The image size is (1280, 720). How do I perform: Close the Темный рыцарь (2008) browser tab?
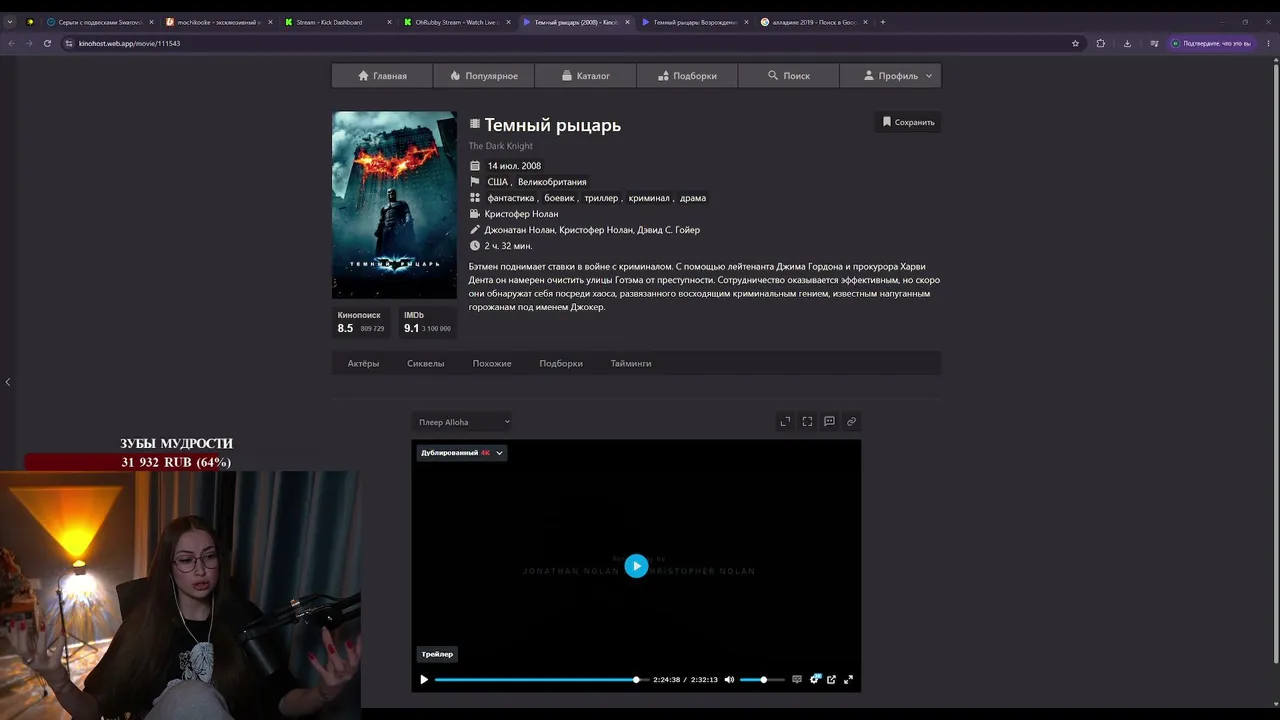(627, 22)
